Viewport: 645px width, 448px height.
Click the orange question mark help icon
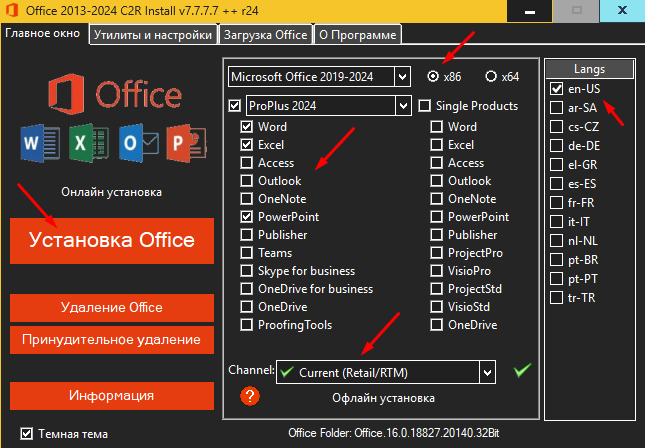click(250, 396)
